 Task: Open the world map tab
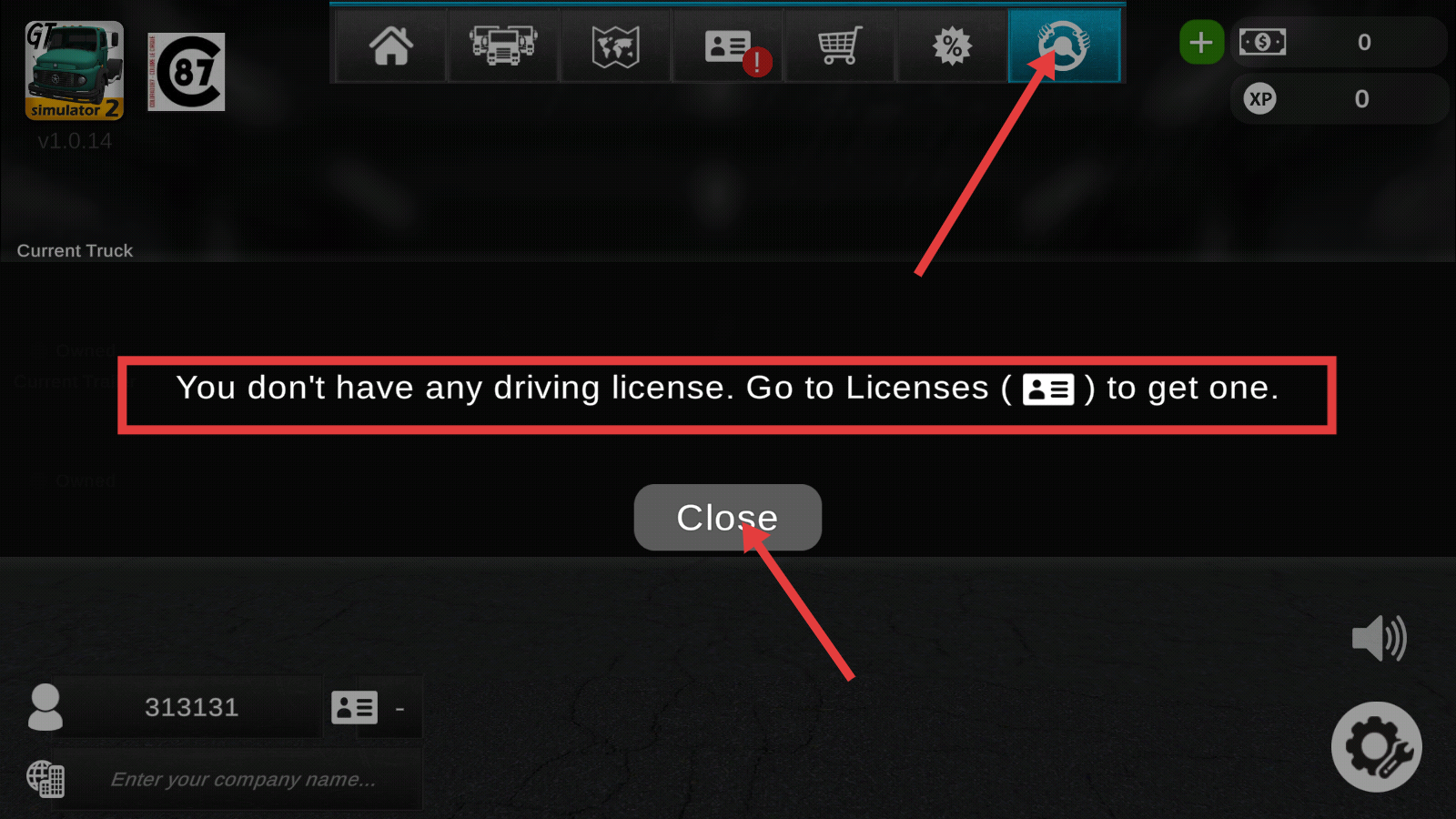click(616, 45)
